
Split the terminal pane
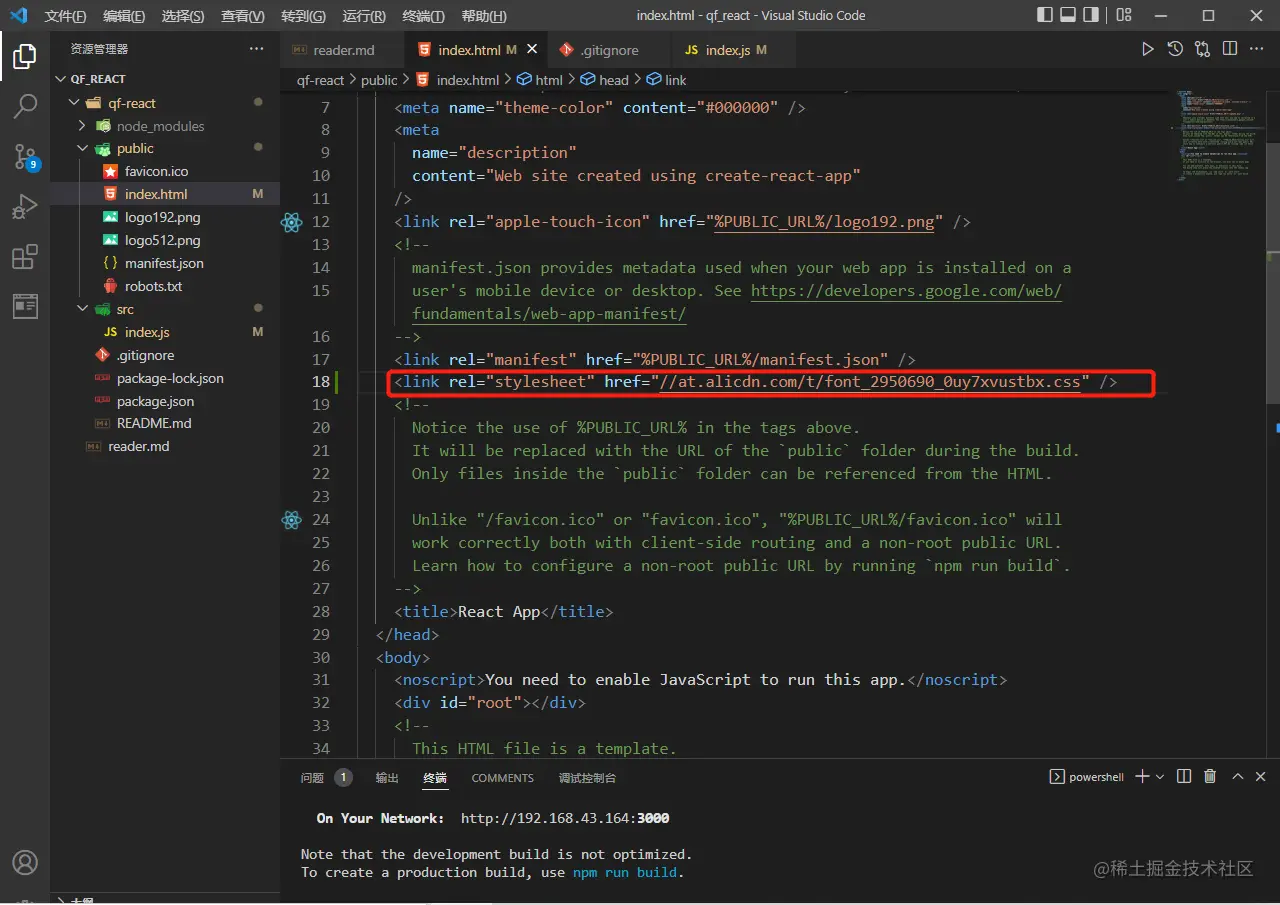point(1184,776)
